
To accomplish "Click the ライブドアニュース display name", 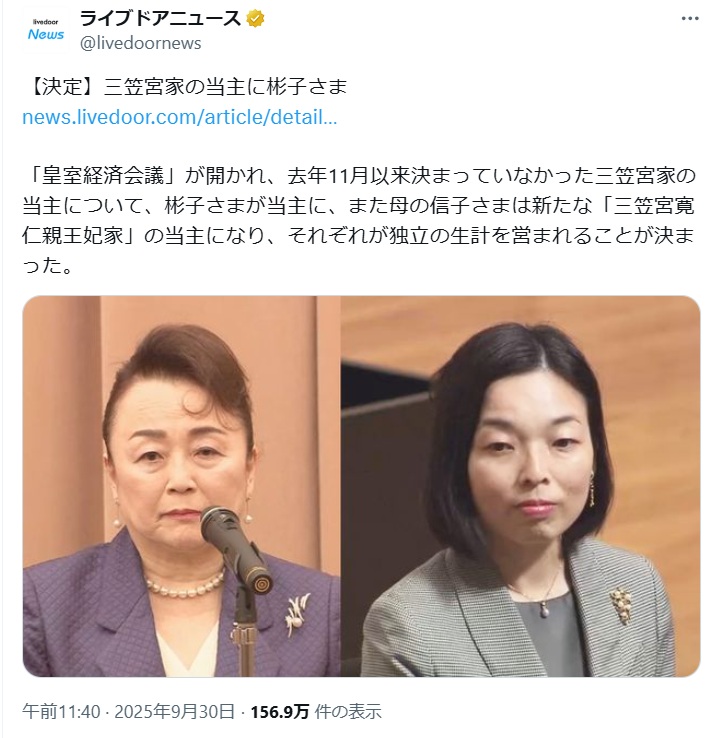I will click(x=160, y=19).
